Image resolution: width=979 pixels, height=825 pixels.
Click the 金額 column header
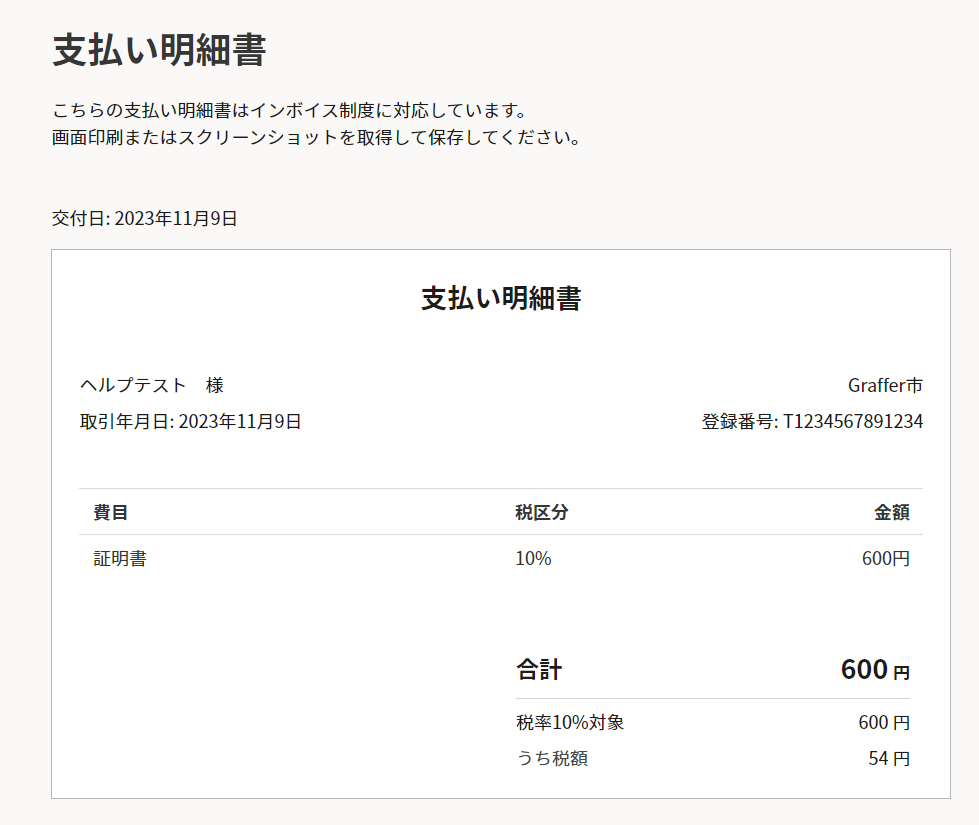tap(892, 512)
